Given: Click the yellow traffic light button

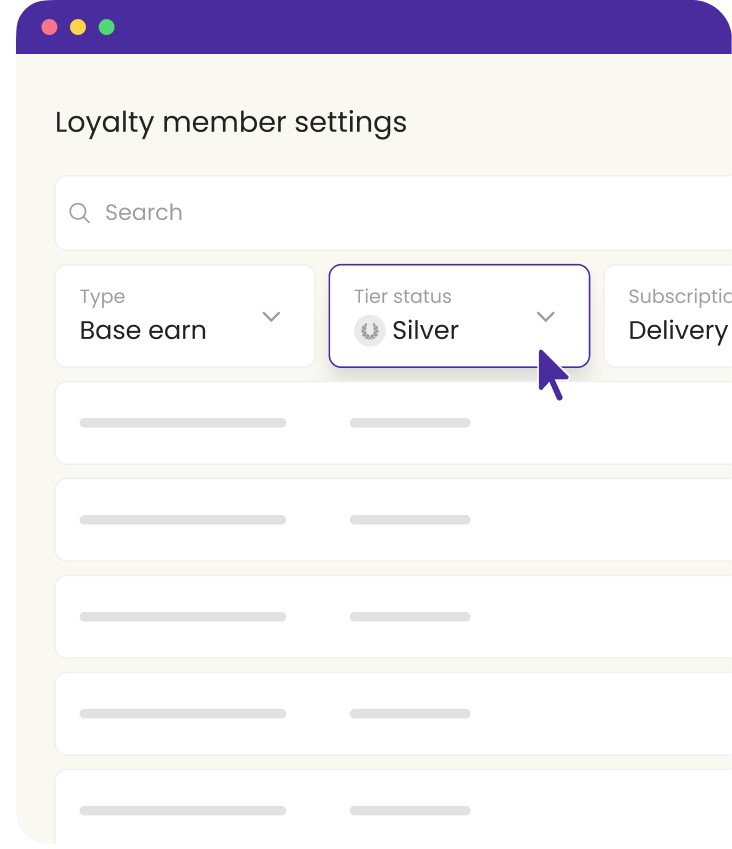Looking at the screenshot, I should pos(77,28).
